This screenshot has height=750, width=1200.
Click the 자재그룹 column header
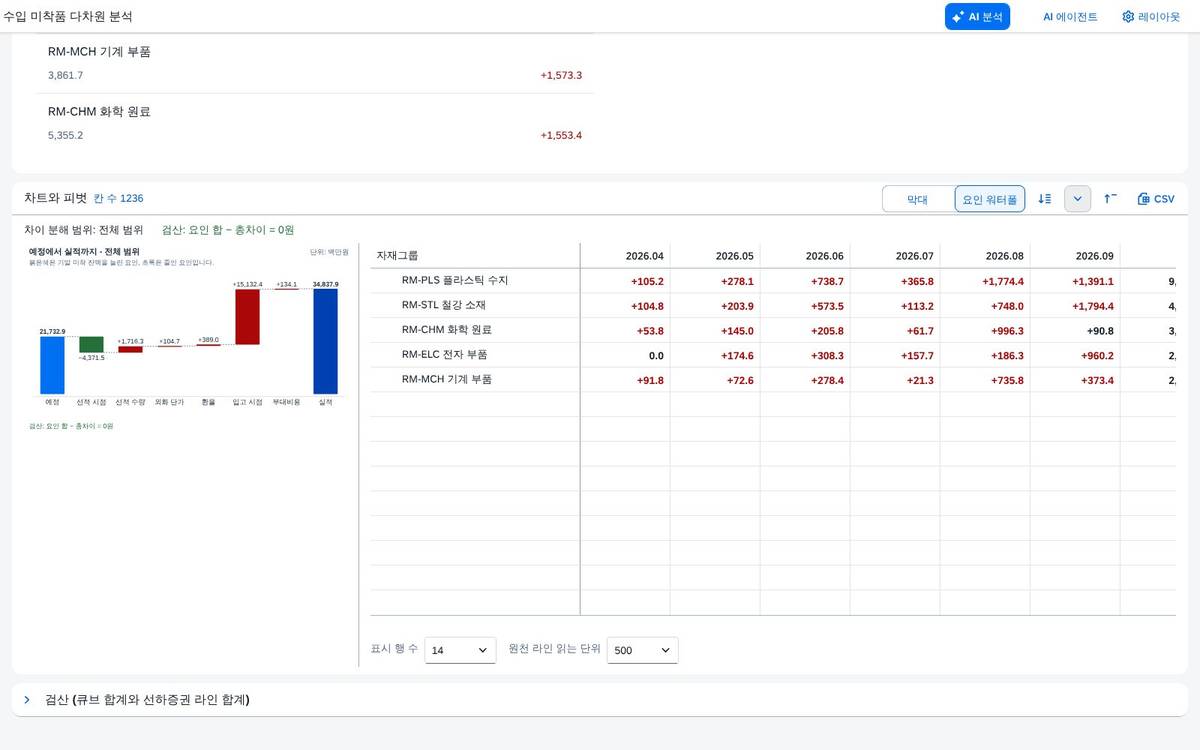pyautogui.click(x=475, y=256)
